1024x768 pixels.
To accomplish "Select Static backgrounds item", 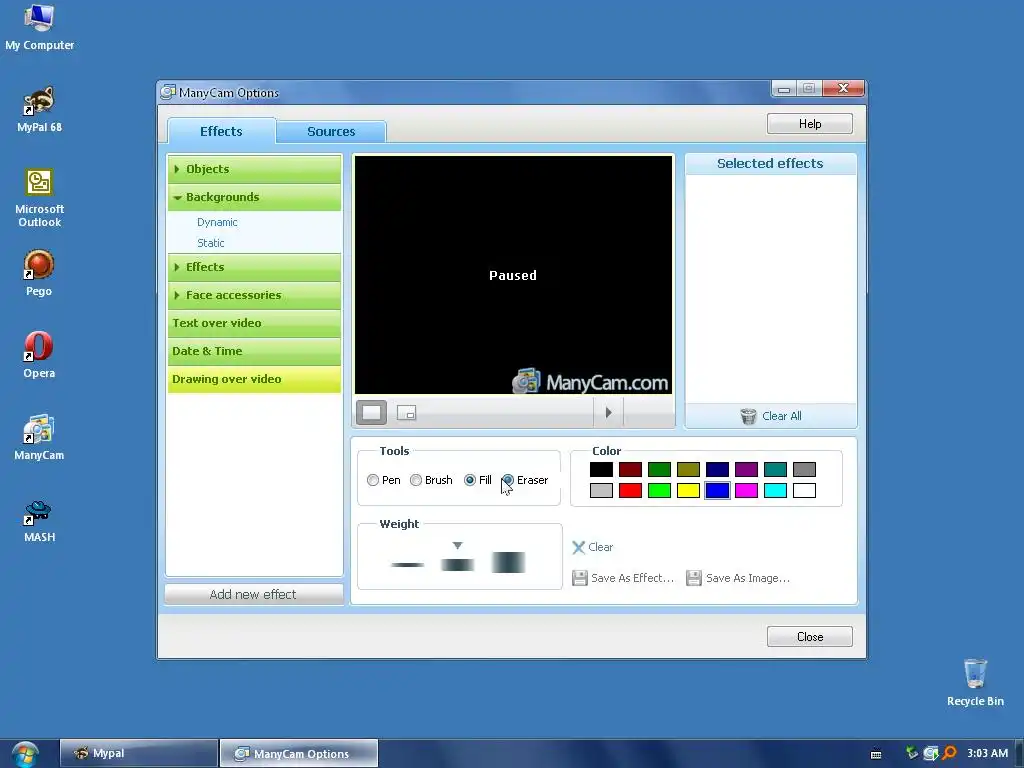I will coord(210,243).
